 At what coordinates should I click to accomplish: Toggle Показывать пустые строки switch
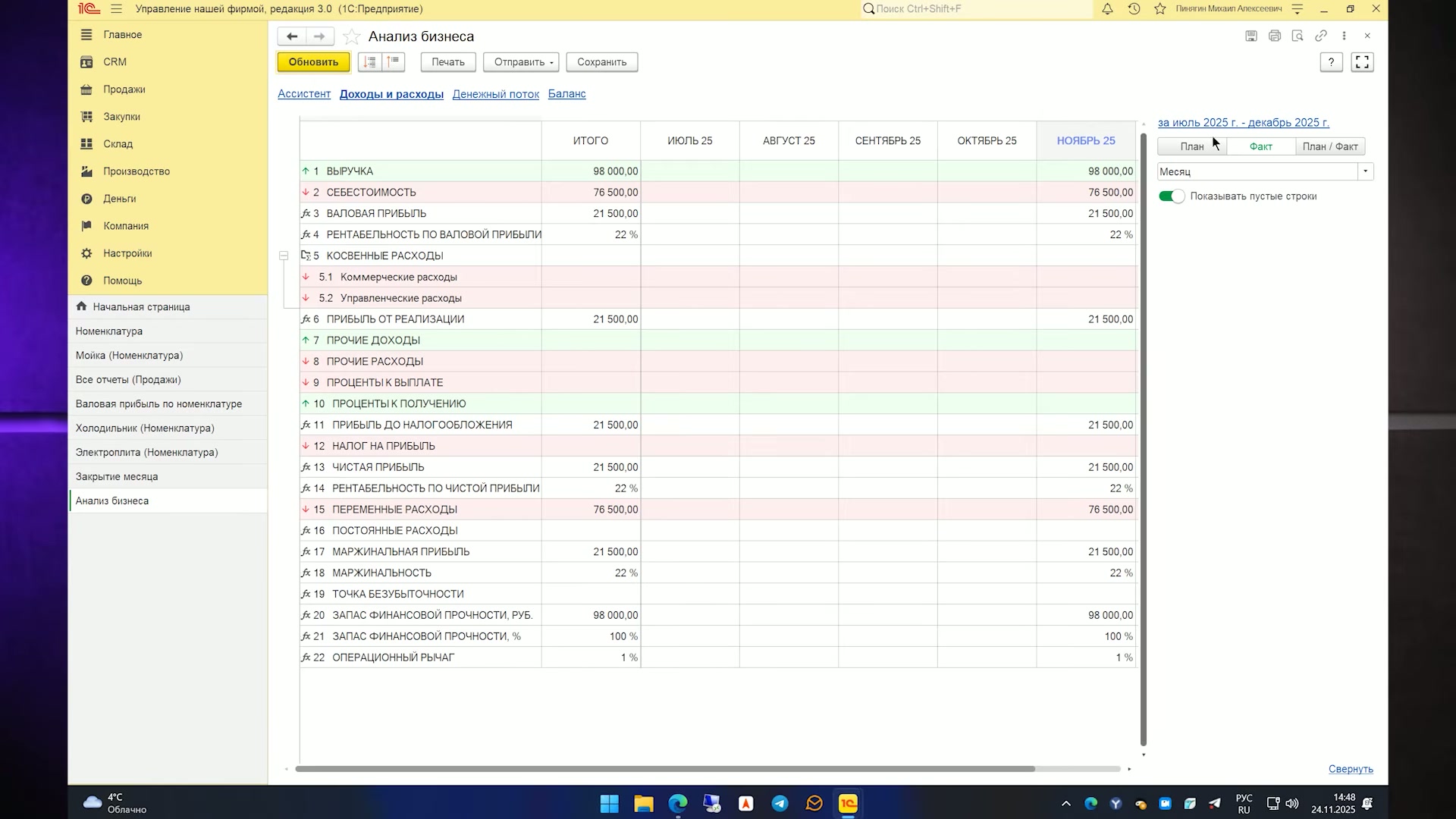pos(1172,196)
